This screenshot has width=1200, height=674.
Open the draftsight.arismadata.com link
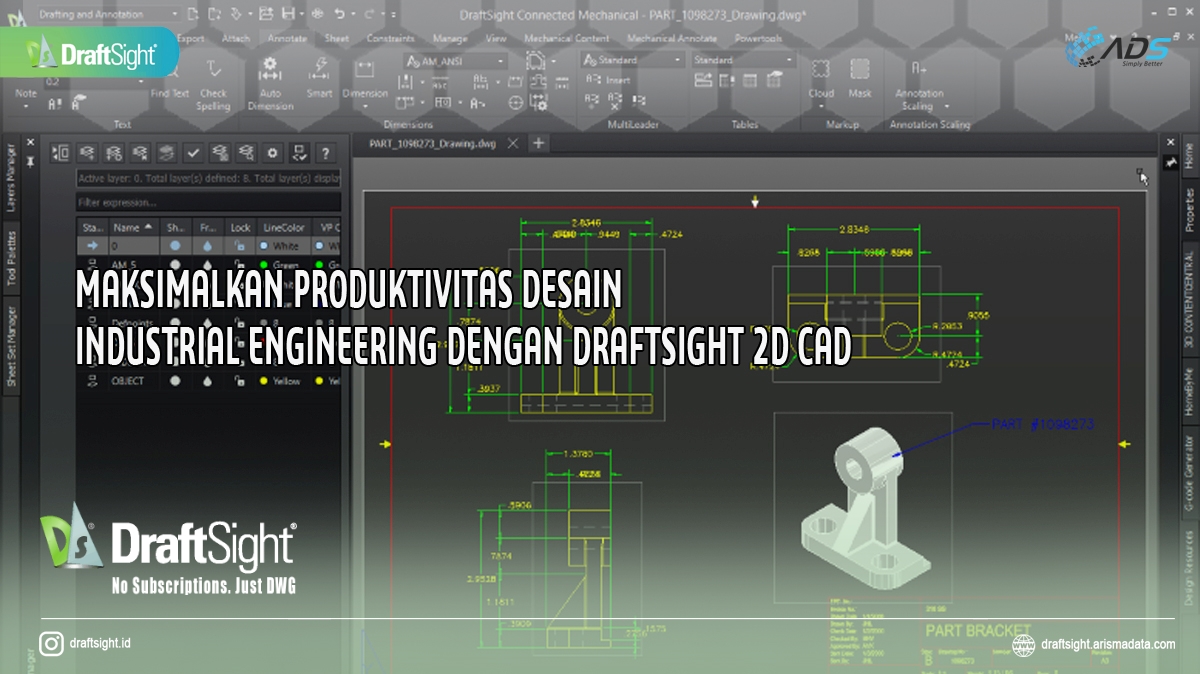point(1108,645)
